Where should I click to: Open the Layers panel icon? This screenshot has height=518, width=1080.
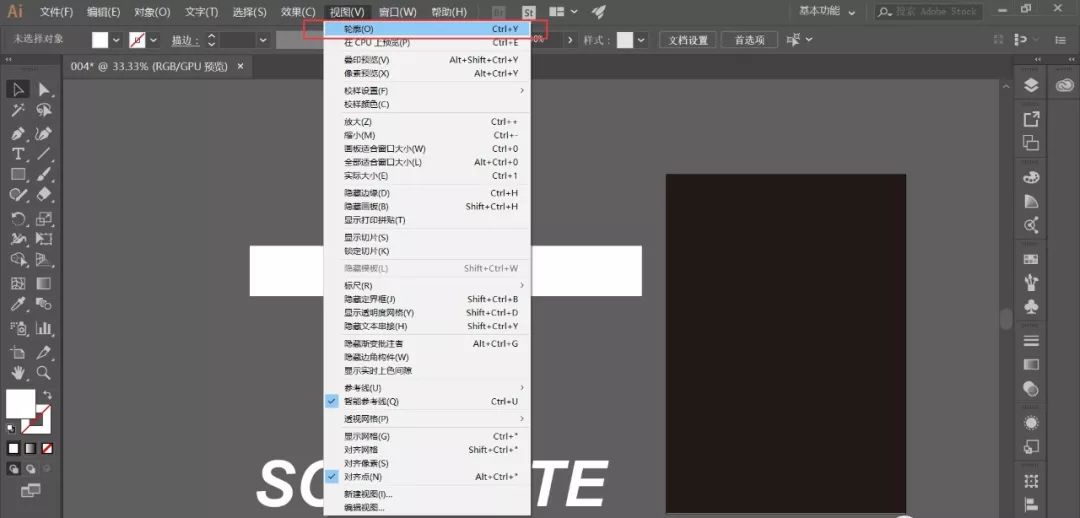point(1031,86)
